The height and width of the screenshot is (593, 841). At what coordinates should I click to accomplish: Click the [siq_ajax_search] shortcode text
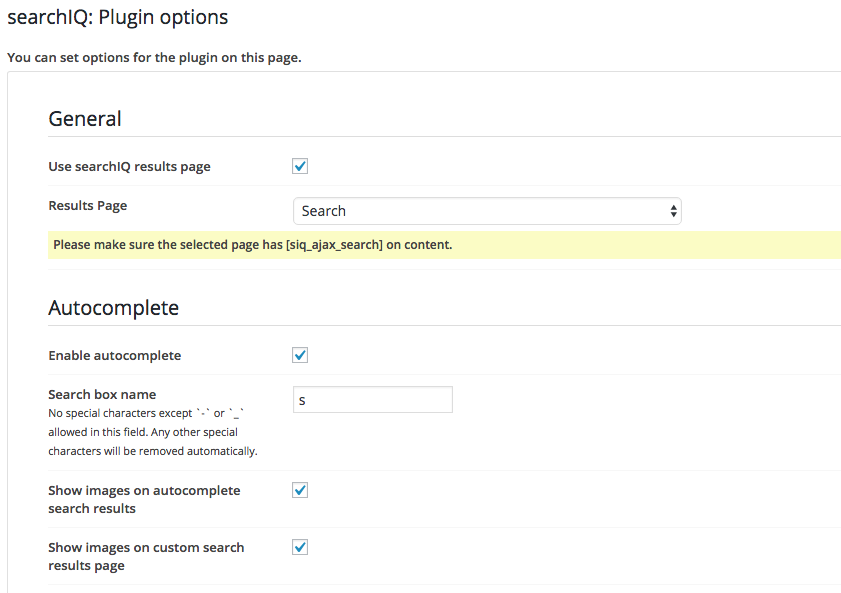tap(334, 245)
